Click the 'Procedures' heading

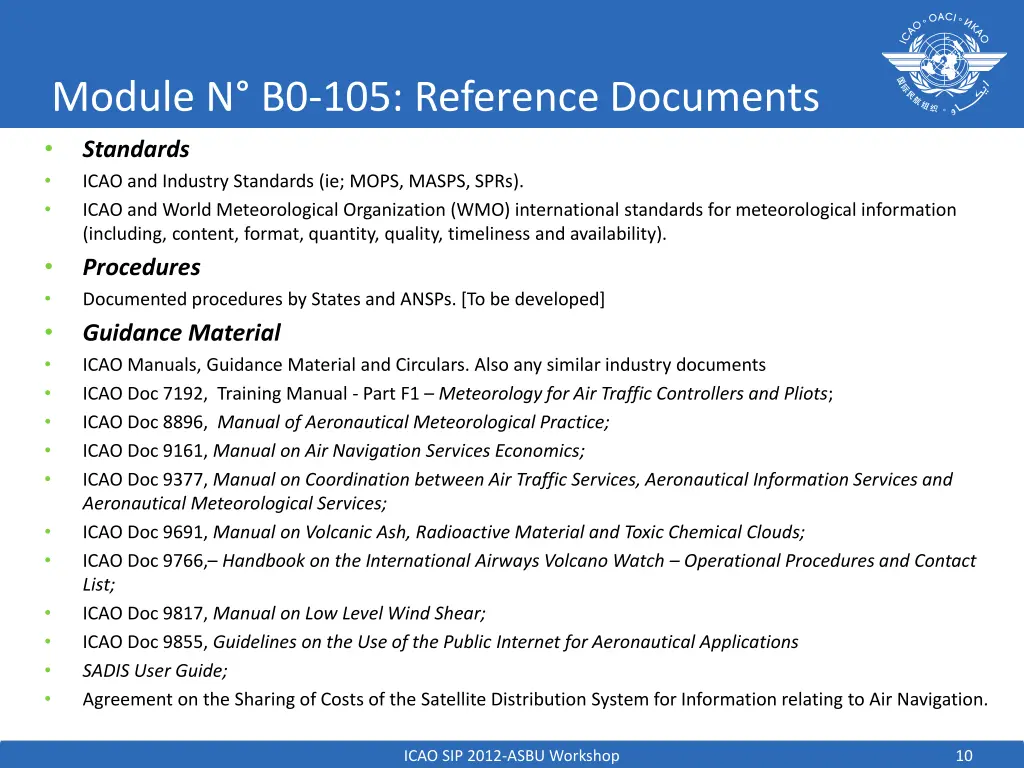tap(141, 268)
